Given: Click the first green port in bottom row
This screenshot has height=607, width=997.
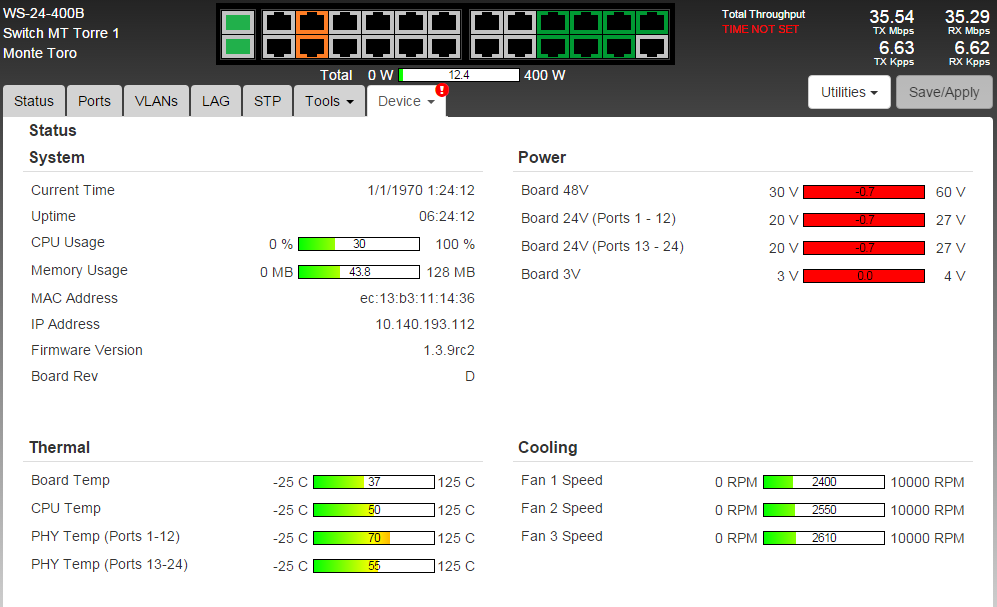Looking at the screenshot, I should 553,46.
